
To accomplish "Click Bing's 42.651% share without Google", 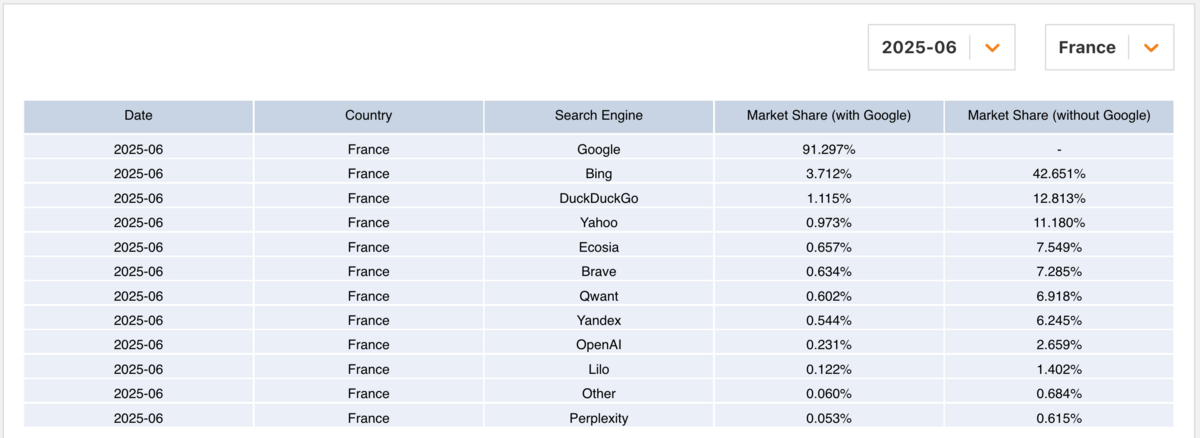I will [x=1059, y=174].
